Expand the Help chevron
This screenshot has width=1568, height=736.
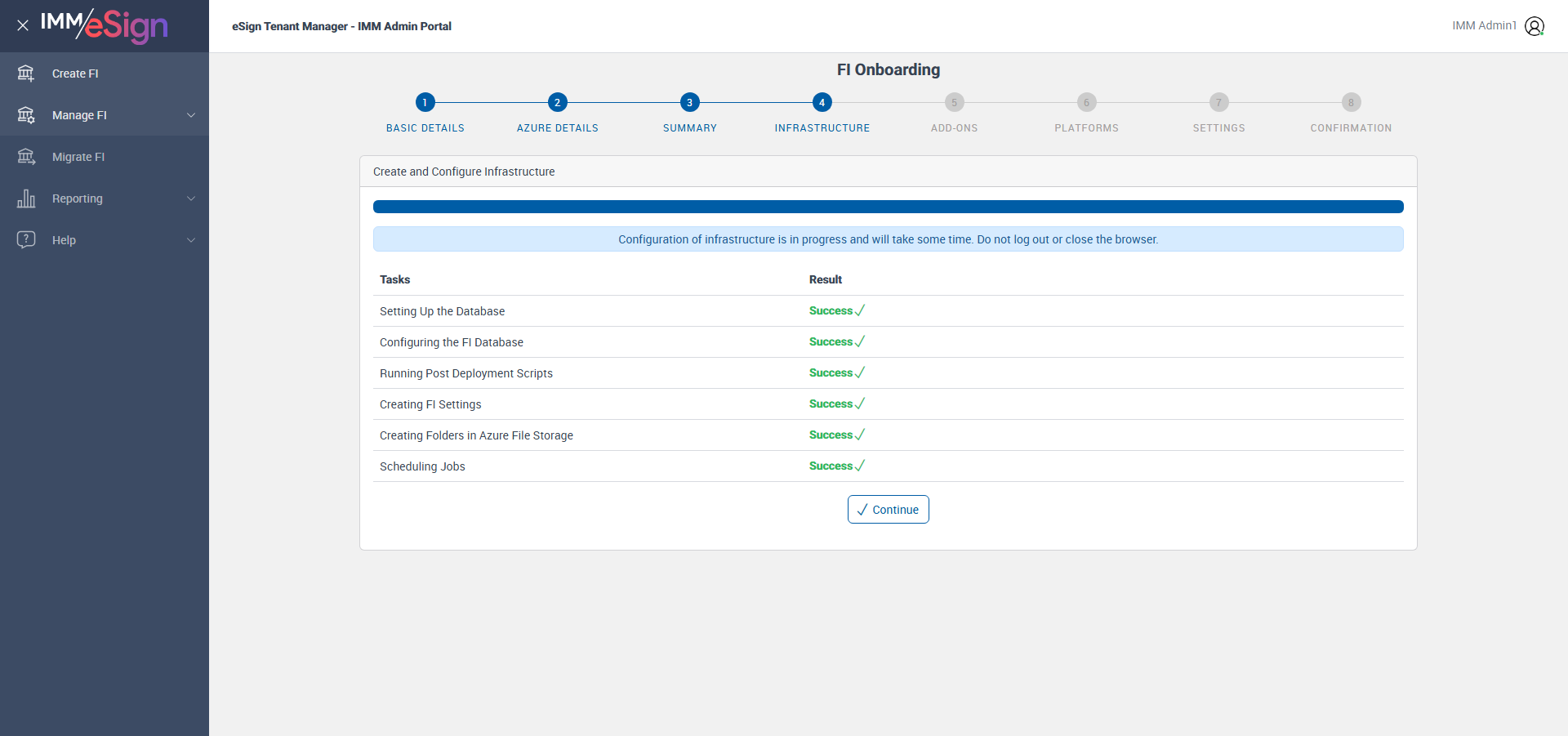click(191, 240)
